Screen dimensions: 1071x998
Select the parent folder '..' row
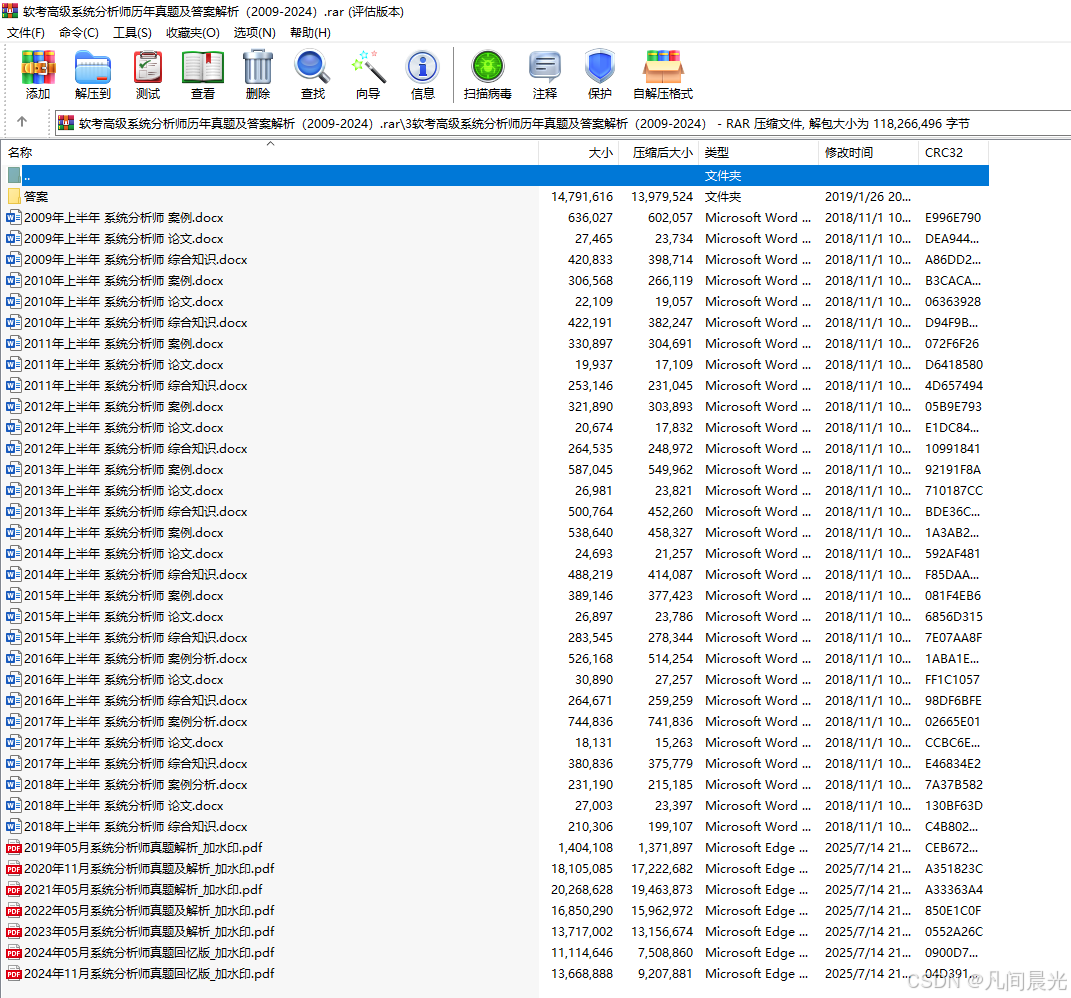click(x=497, y=176)
